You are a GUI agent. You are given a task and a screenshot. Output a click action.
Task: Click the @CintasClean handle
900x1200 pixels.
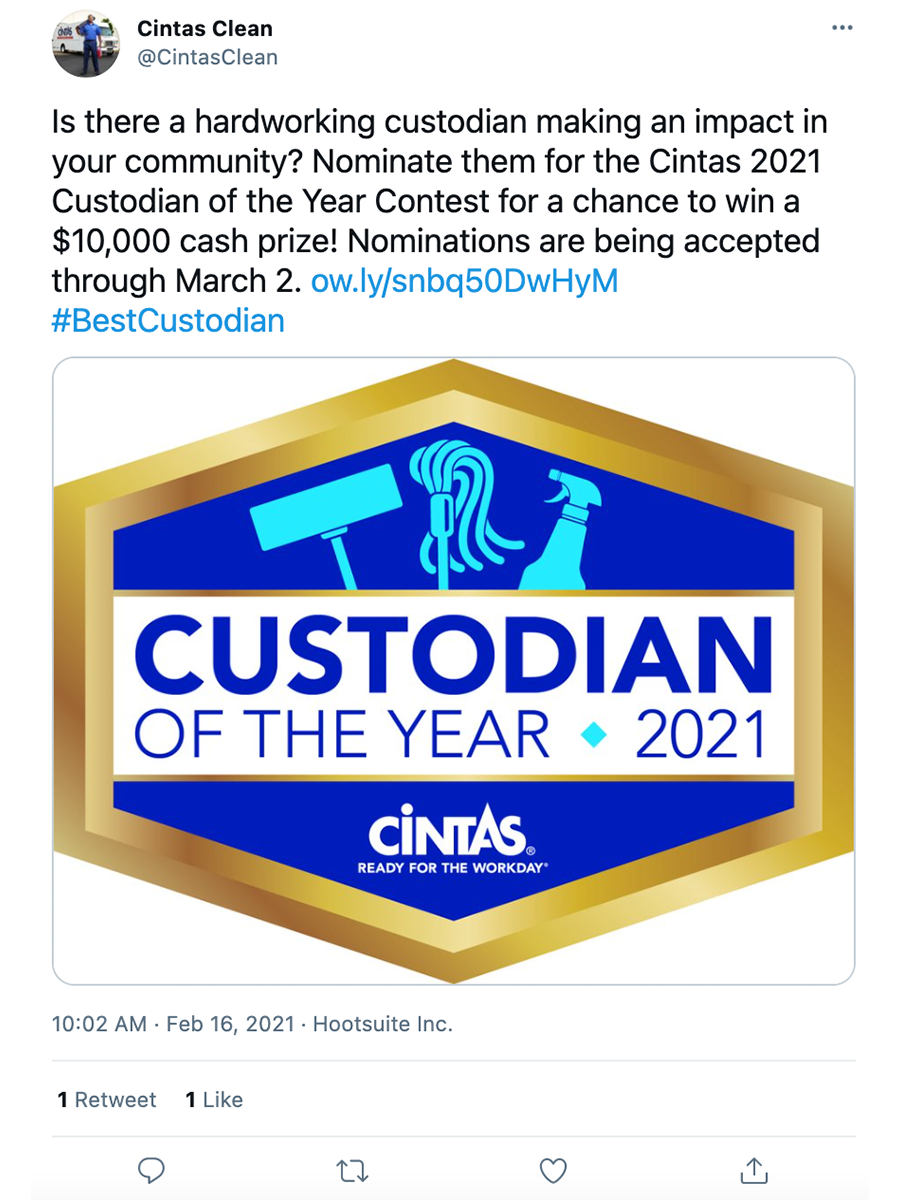tap(208, 57)
